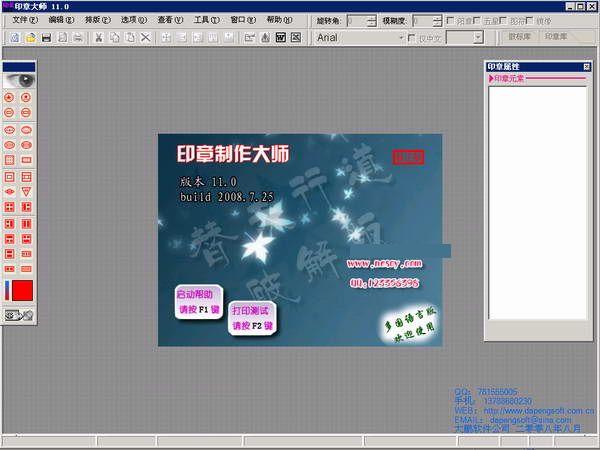
Task: Toggle the second checkbox after 模糊度
Action: coord(477,20)
